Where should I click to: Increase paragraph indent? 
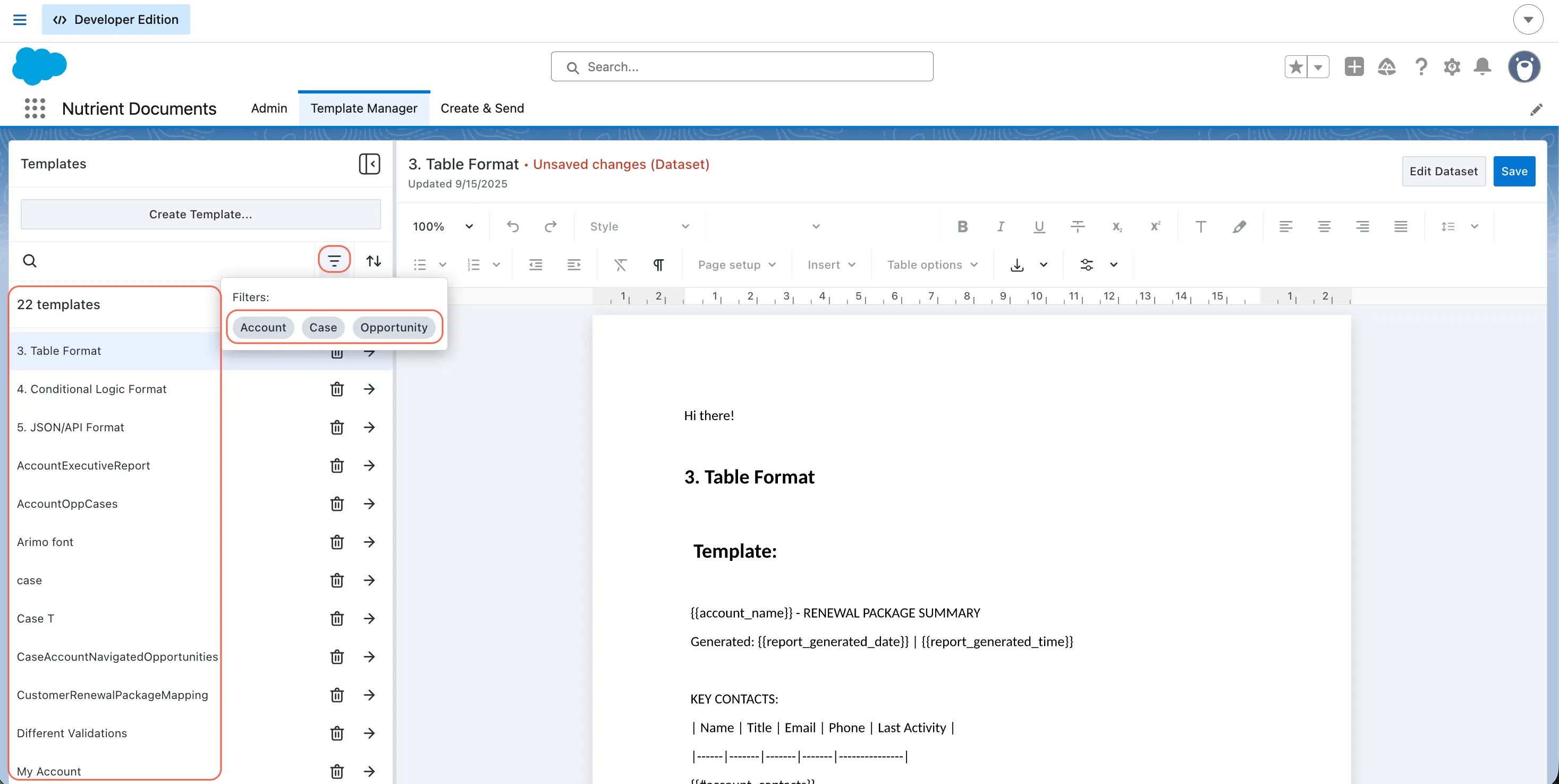point(574,265)
